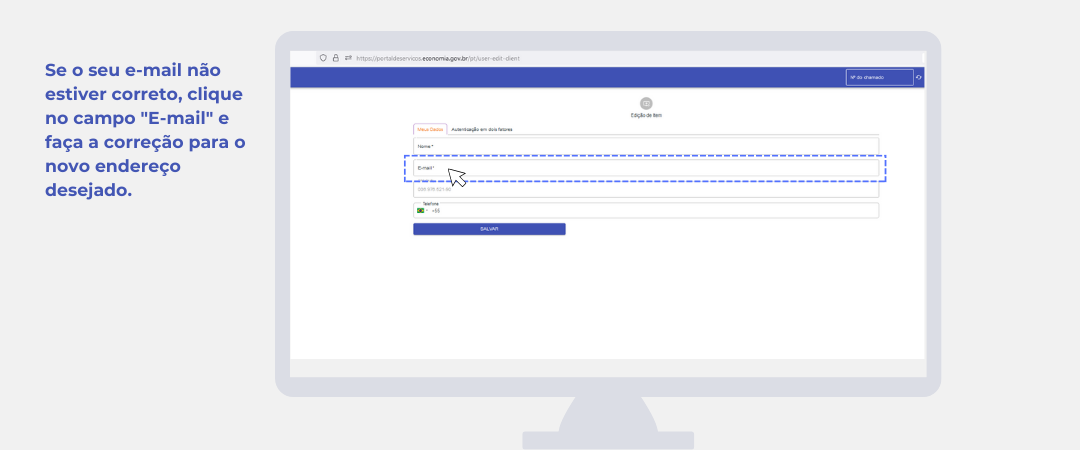This screenshot has width=1080, height=450.
Task: Click the refresh icon beside Nº do chamado
Action: pos(919,77)
